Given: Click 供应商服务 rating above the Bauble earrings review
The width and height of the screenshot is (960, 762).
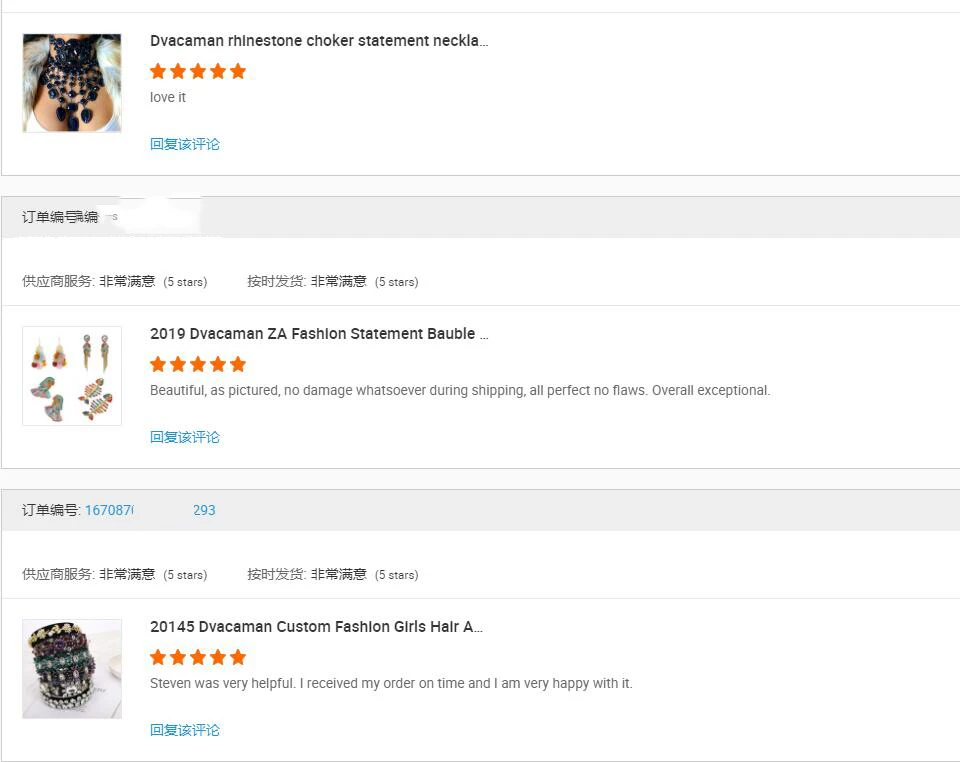Looking at the screenshot, I should click(114, 282).
